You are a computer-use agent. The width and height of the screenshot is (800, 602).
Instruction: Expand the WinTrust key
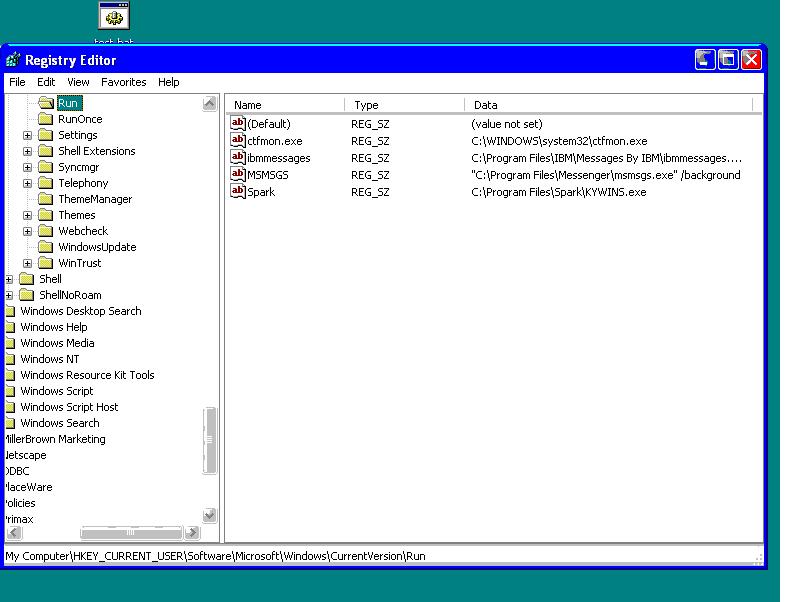click(28, 263)
